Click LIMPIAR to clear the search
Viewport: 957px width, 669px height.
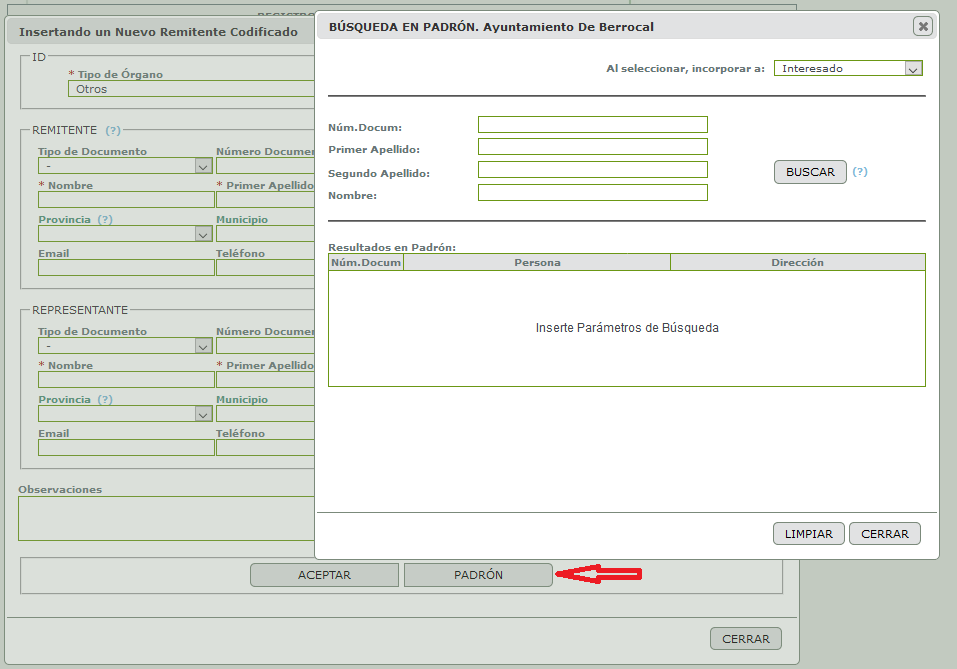coord(809,533)
